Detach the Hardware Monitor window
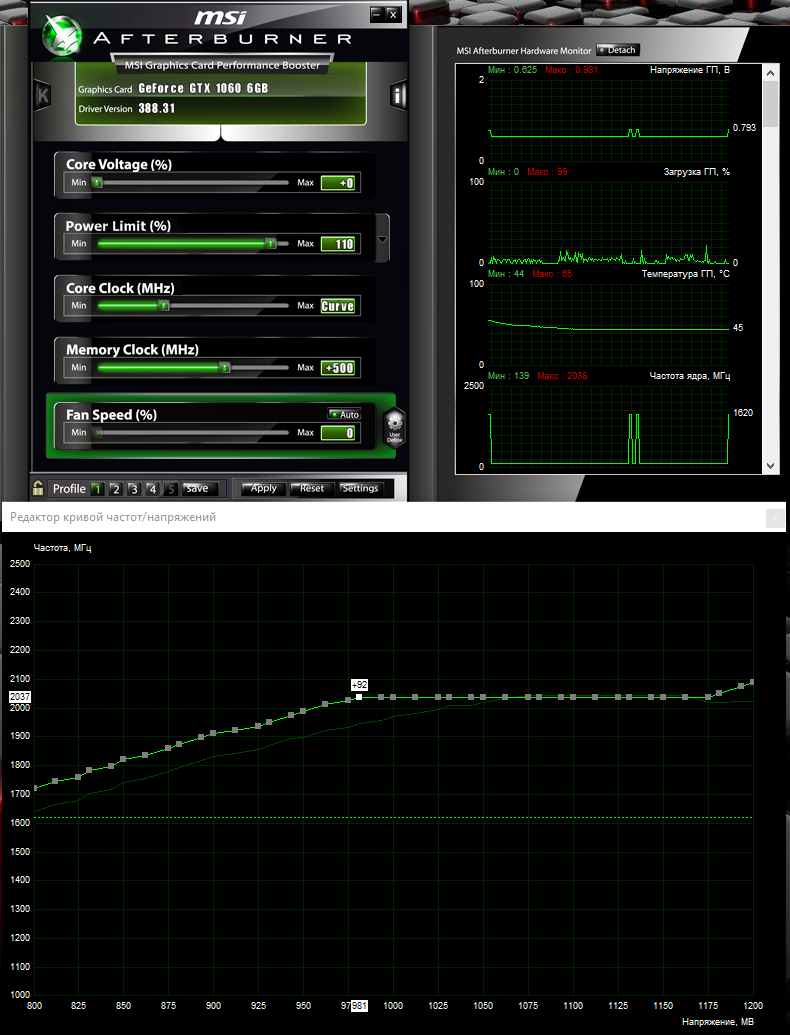This screenshot has height=1035, width=790. tap(617, 50)
